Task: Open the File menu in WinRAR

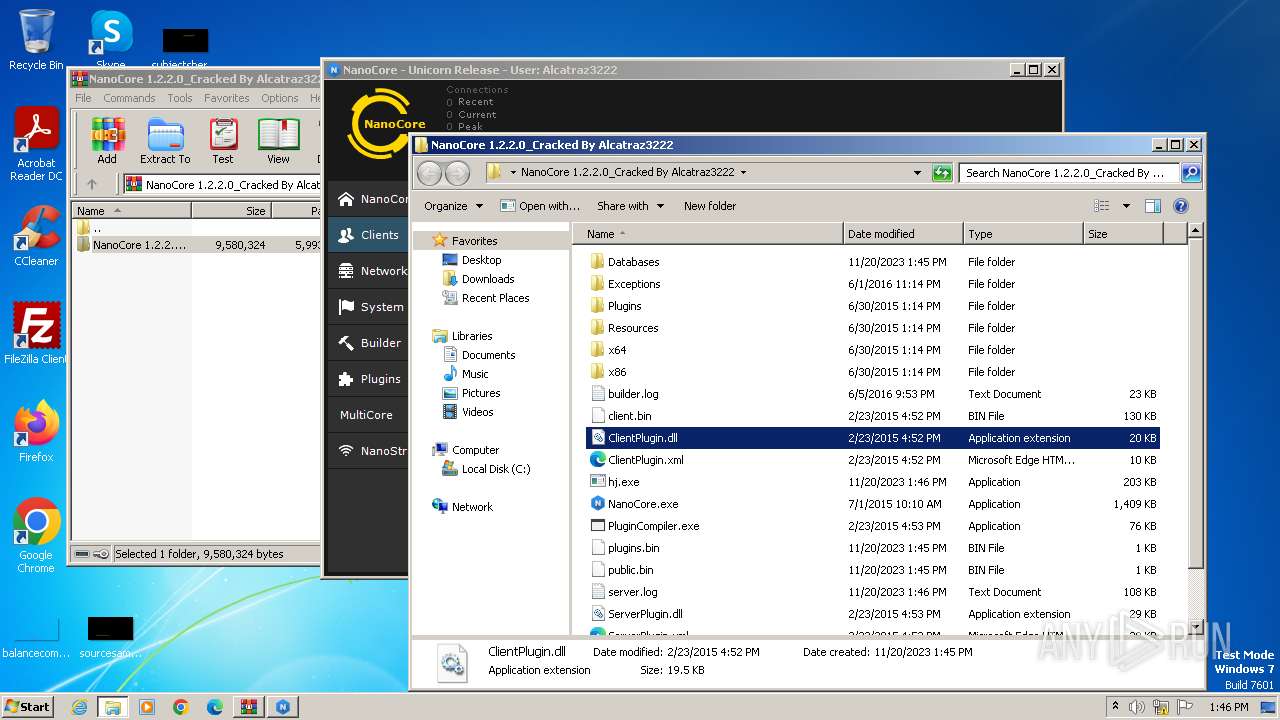Action: 83,98
